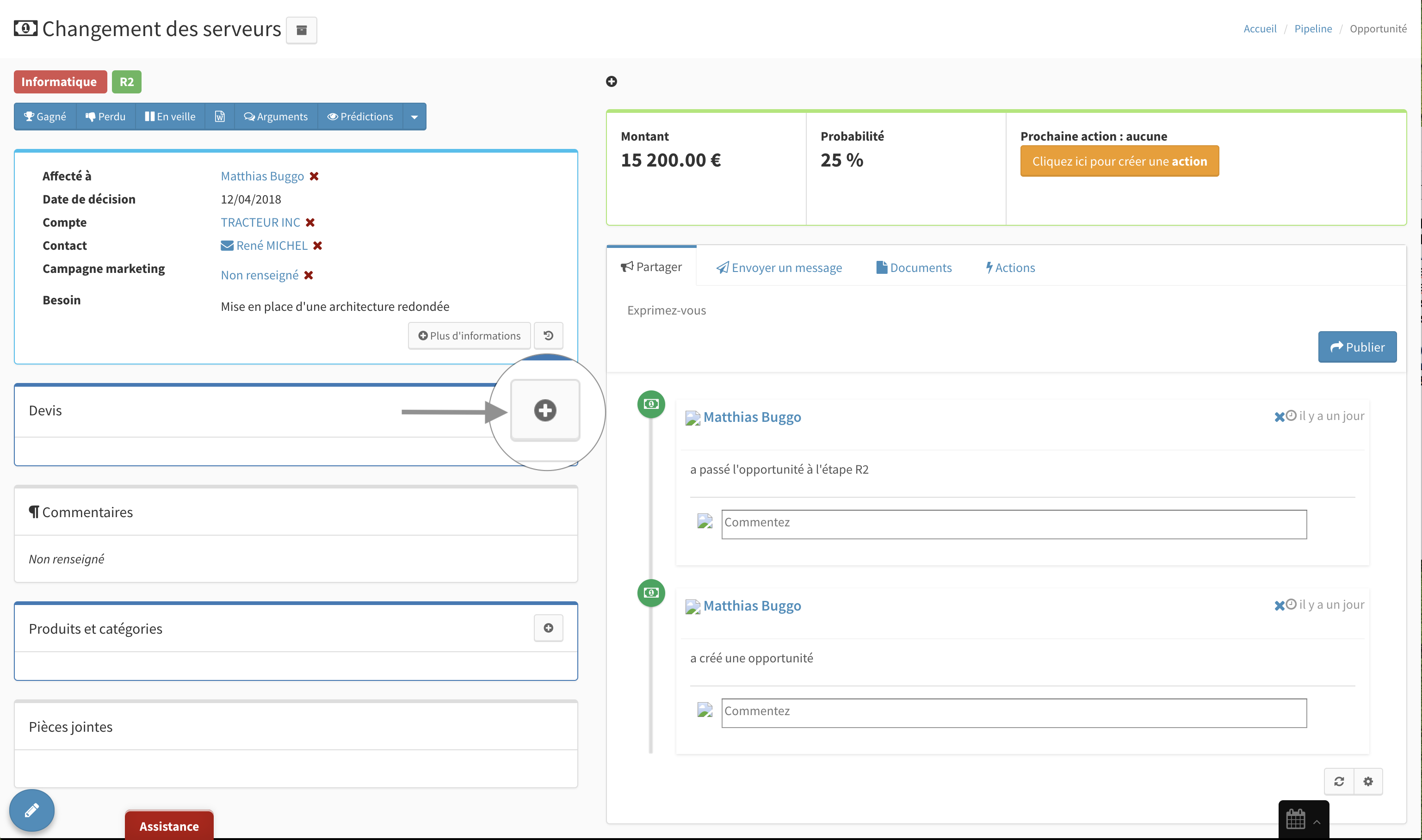Add a new Devis with plus button
Viewport: 1422px width, 840px height.
pyautogui.click(x=545, y=410)
